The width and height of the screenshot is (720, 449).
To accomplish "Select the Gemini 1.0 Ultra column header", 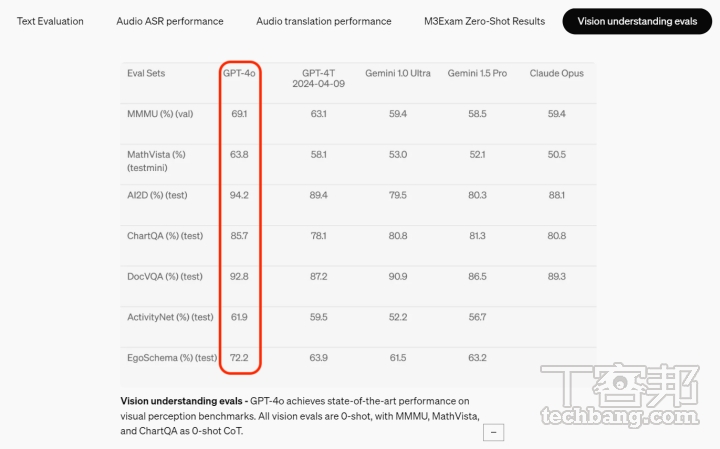I will [x=397, y=73].
